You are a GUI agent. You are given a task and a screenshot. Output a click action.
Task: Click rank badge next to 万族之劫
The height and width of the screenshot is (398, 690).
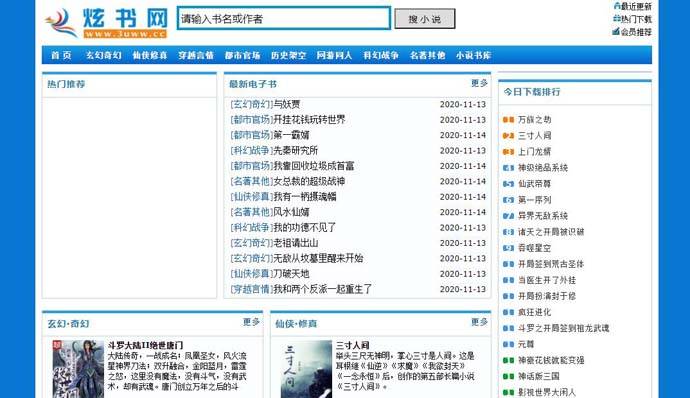(508, 120)
